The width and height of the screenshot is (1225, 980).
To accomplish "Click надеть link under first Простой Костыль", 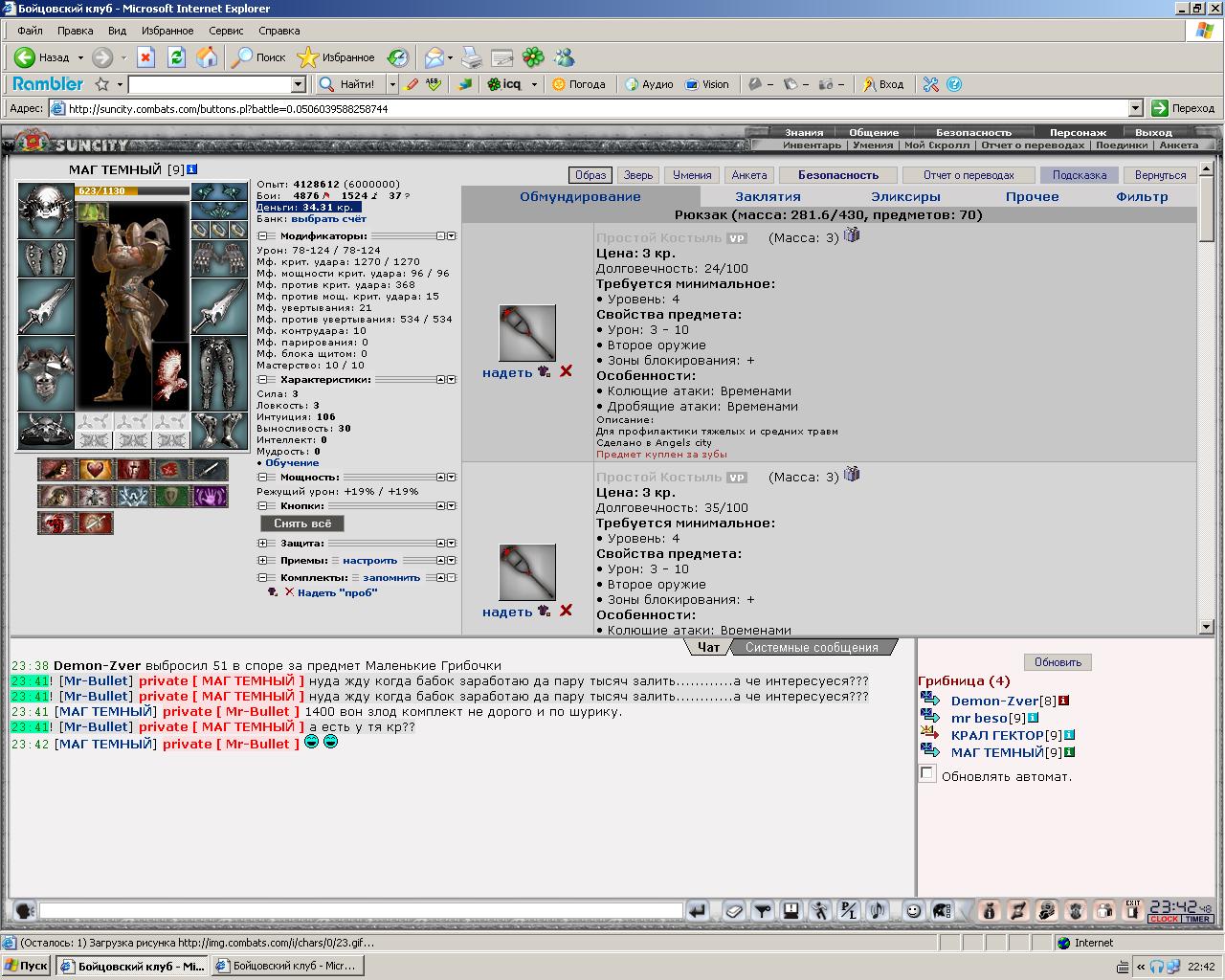I will pyautogui.click(x=507, y=372).
